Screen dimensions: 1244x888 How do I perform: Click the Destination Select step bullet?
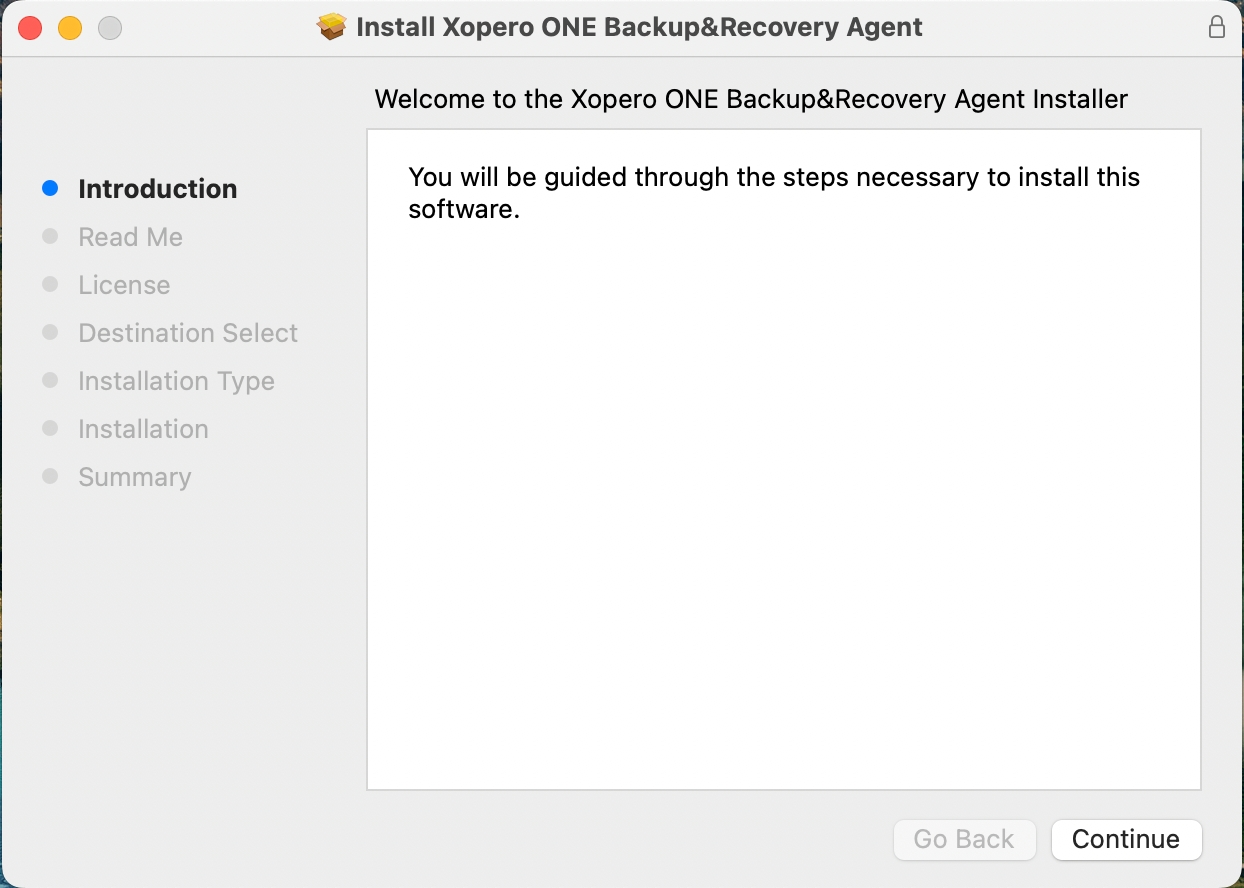point(50,331)
